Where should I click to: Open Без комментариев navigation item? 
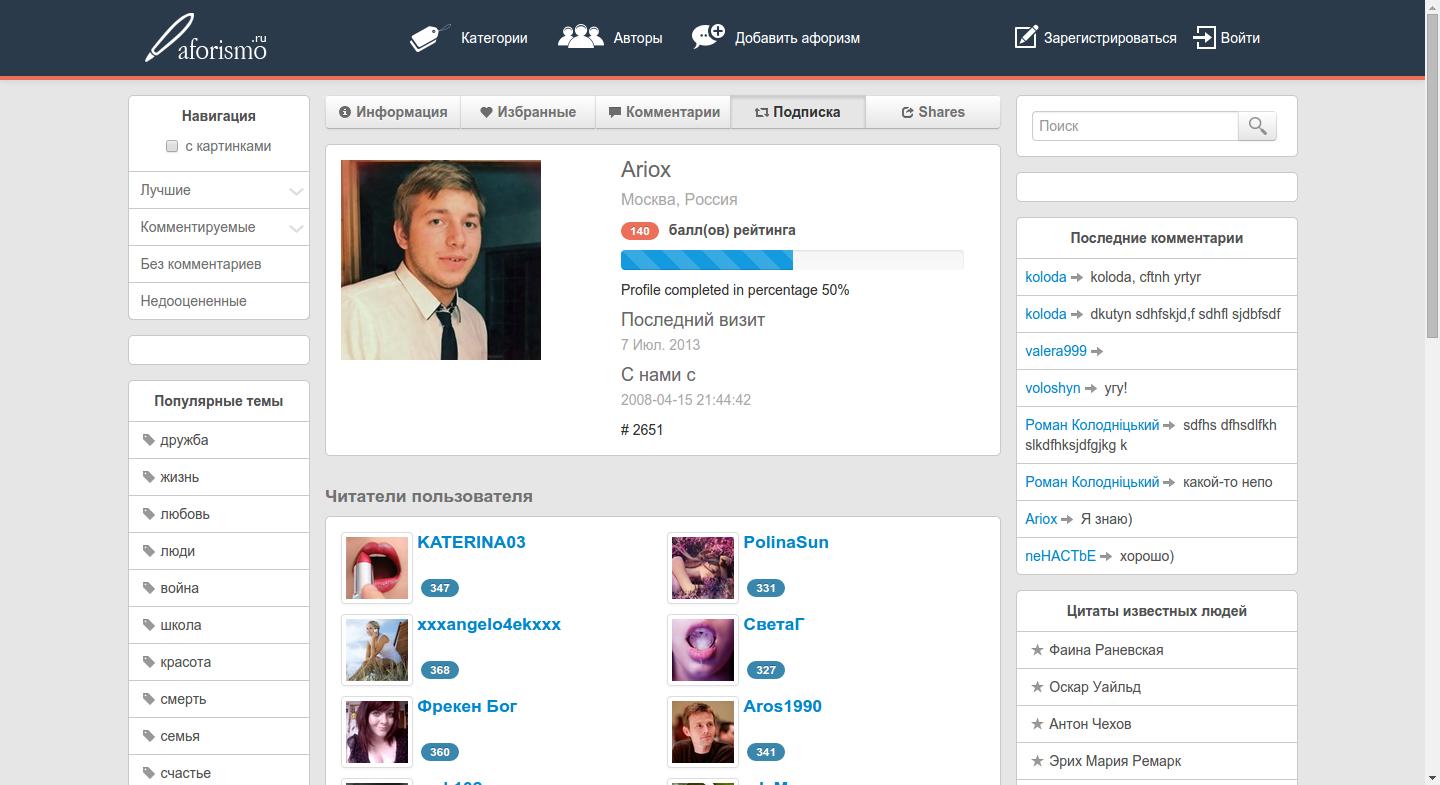(x=219, y=264)
